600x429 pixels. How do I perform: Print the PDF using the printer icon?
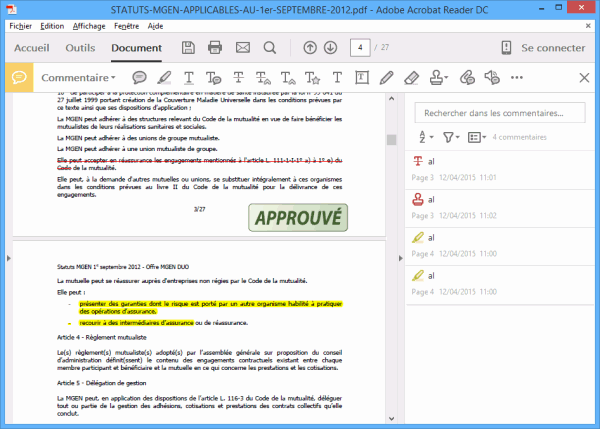(x=215, y=47)
